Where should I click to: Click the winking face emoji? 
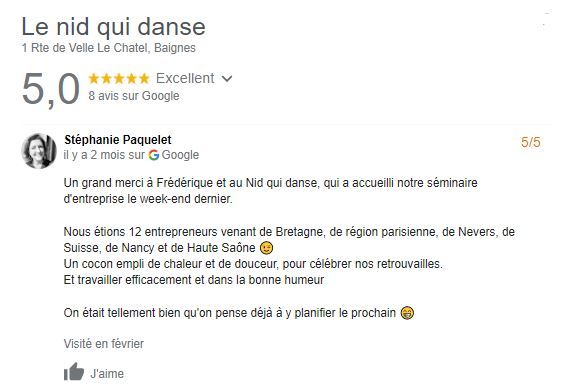point(266,248)
